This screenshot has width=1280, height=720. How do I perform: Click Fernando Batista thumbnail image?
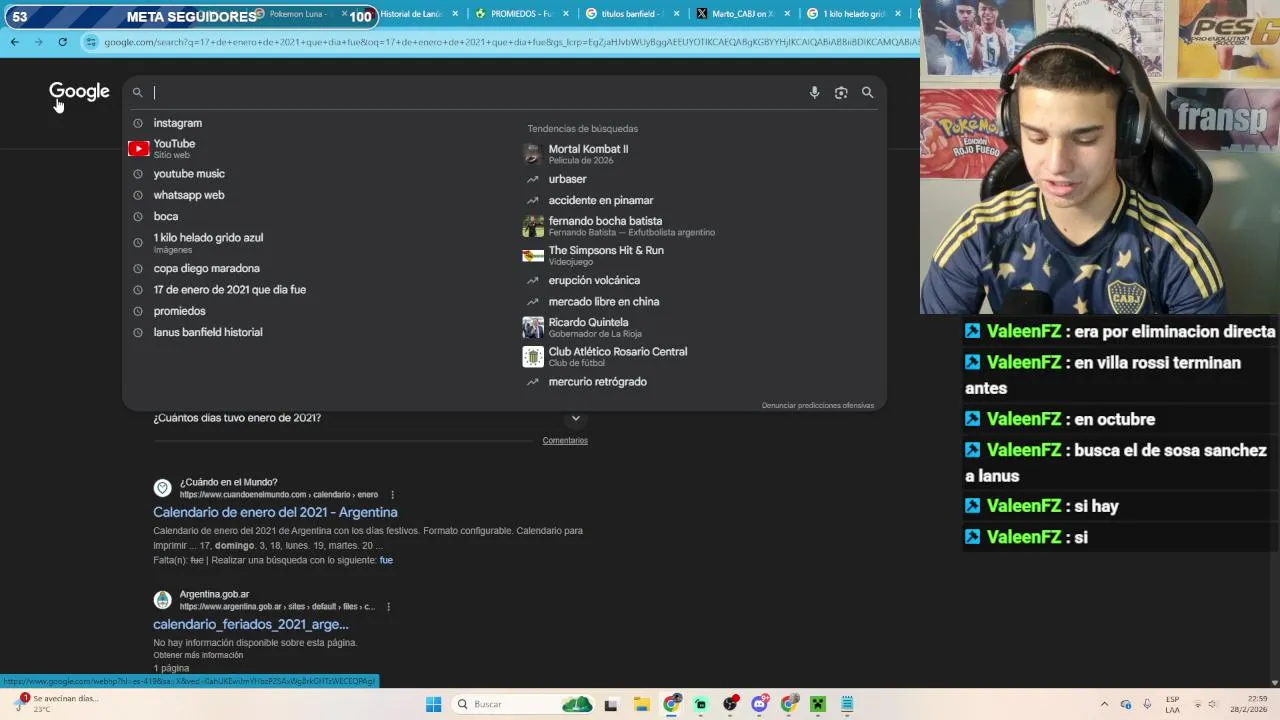click(533, 226)
